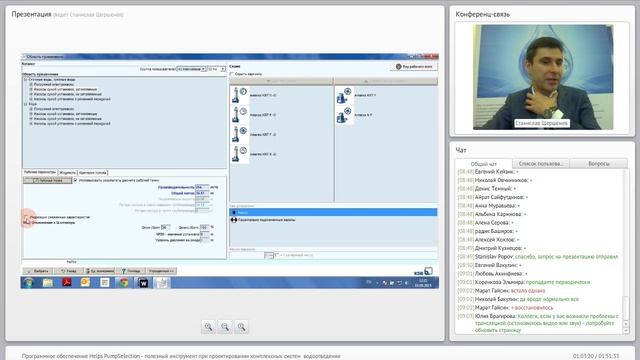The image size is (640, 360).
Task: Uncheck 'Использовать результаты расчета рабочей точки'
Action: coord(76,180)
